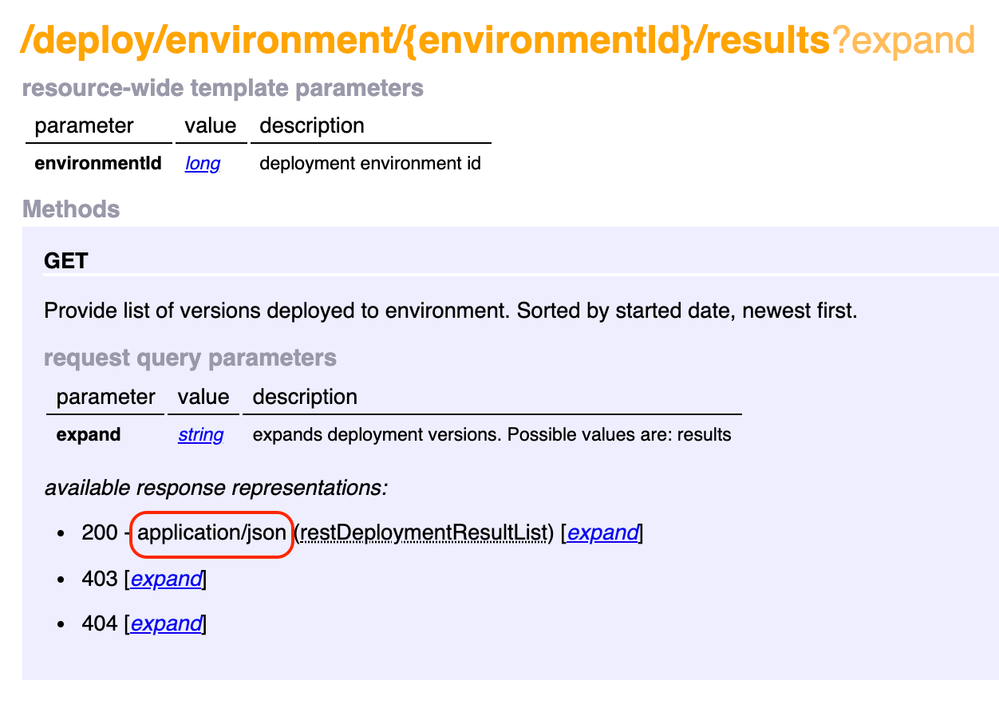The width and height of the screenshot is (999, 701).
Task: Click the 200 status code bullet
Action: 97,533
